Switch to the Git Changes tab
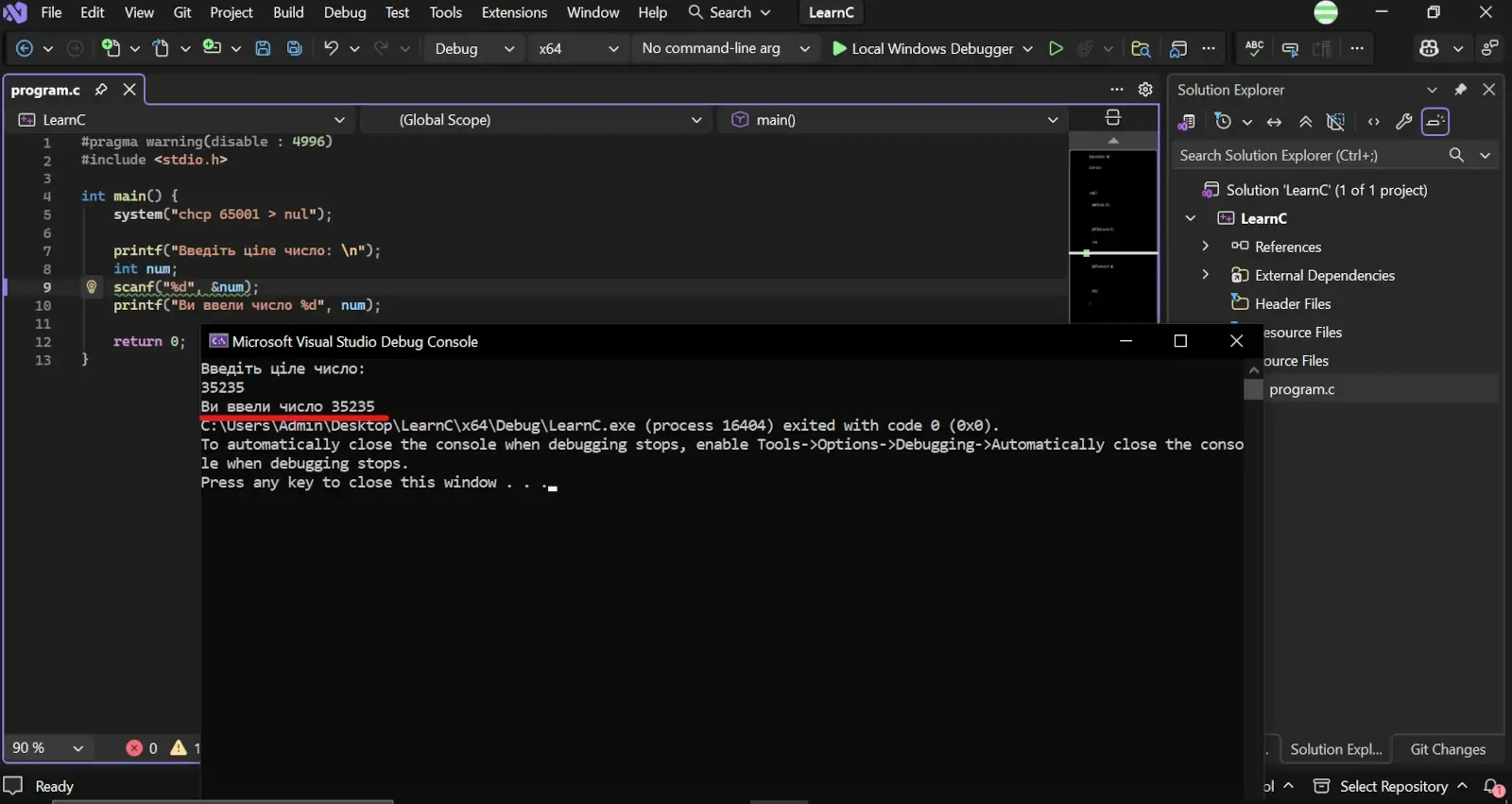Viewport: 1512px width, 804px height. [1448, 749]
